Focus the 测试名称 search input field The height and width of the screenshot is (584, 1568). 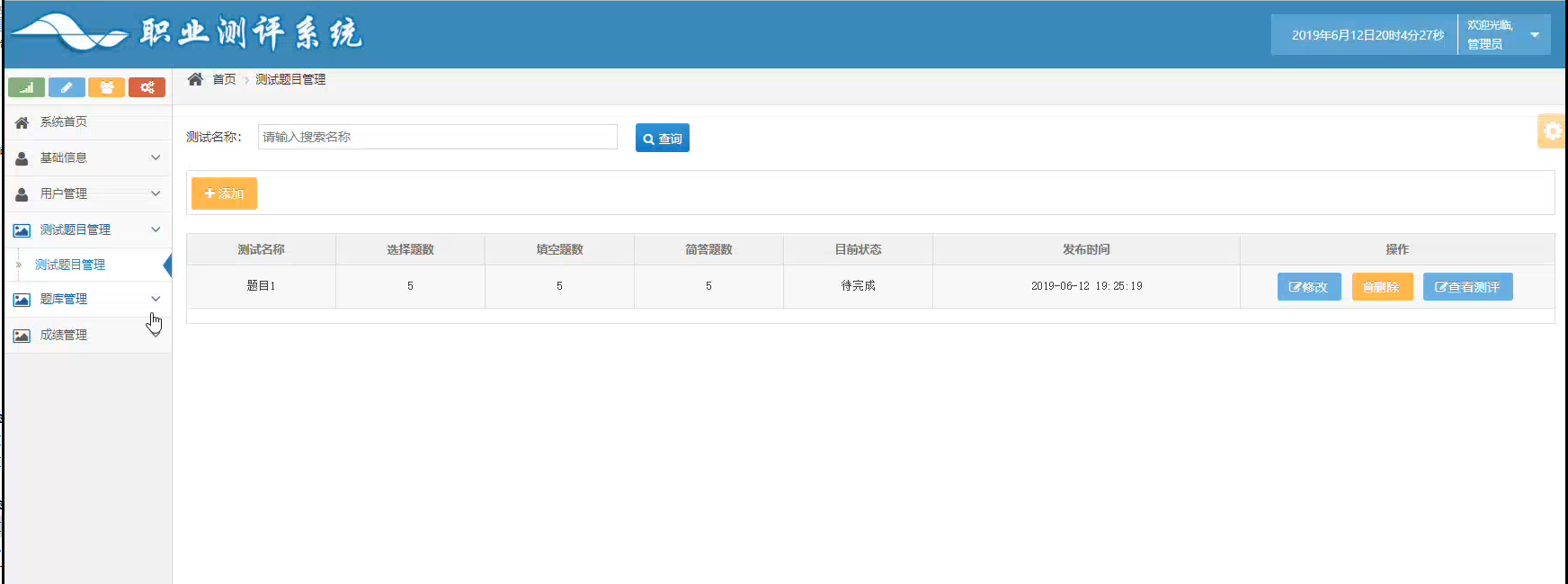pyautogui.click(x=438, y=137)
